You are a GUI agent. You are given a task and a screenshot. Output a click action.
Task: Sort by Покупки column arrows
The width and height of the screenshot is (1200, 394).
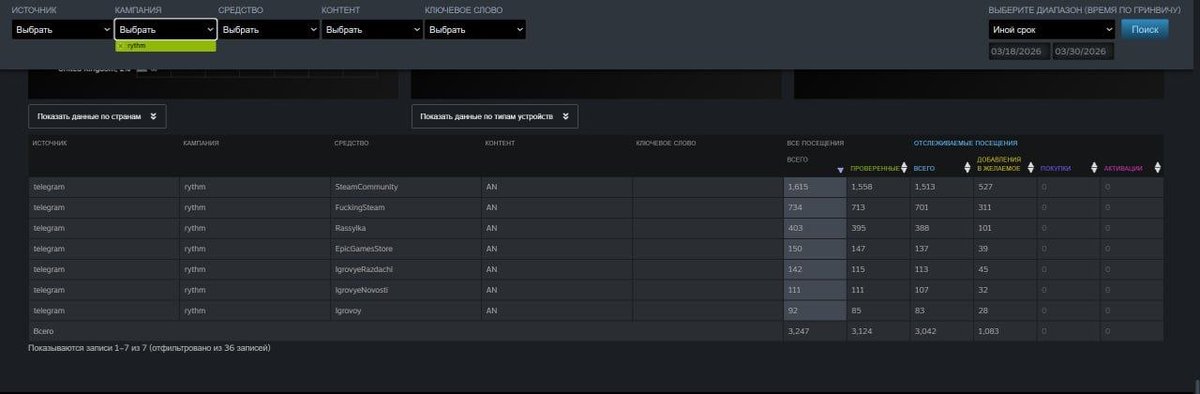1095,168
